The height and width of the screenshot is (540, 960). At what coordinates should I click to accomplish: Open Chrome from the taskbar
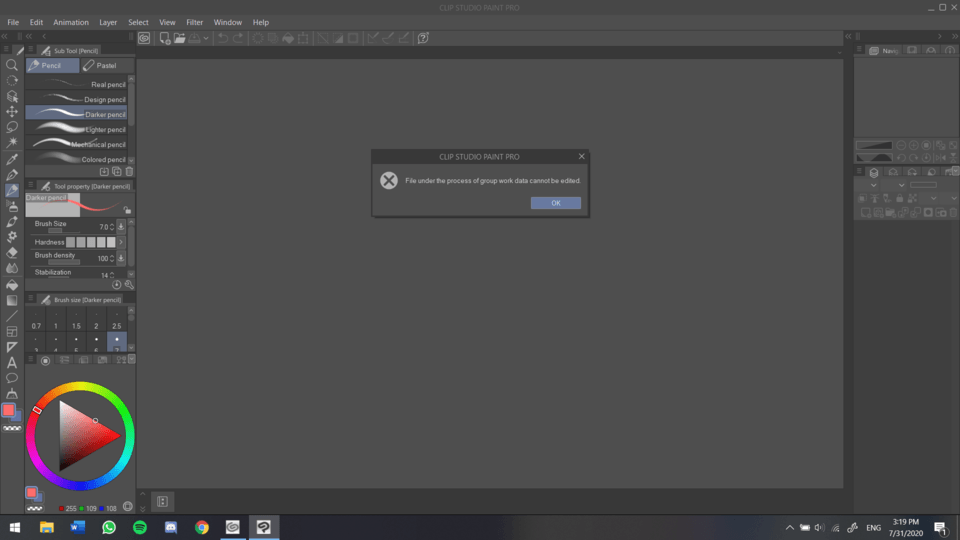click(x=201, y=527)
